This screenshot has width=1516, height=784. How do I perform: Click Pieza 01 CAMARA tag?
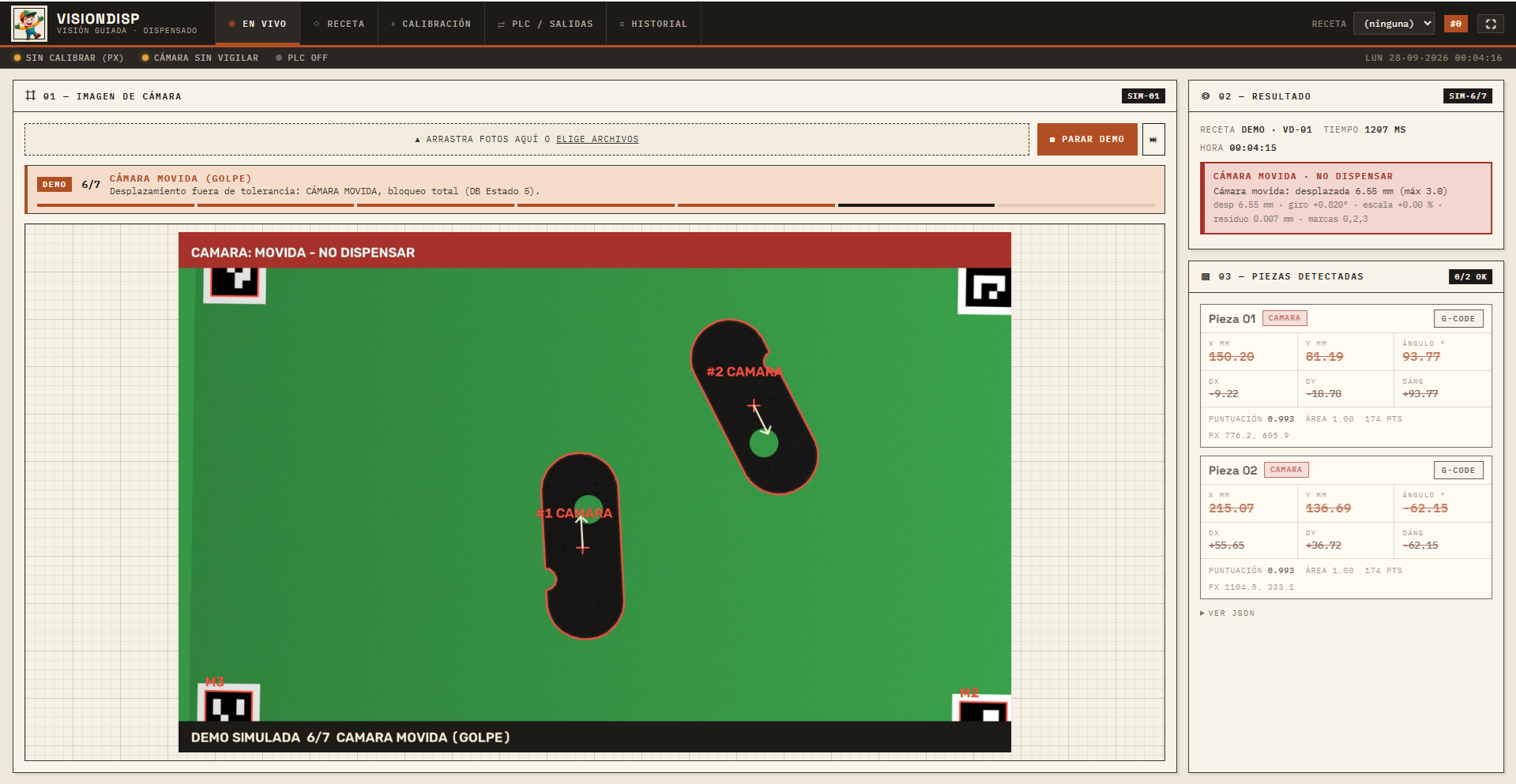1285,318
